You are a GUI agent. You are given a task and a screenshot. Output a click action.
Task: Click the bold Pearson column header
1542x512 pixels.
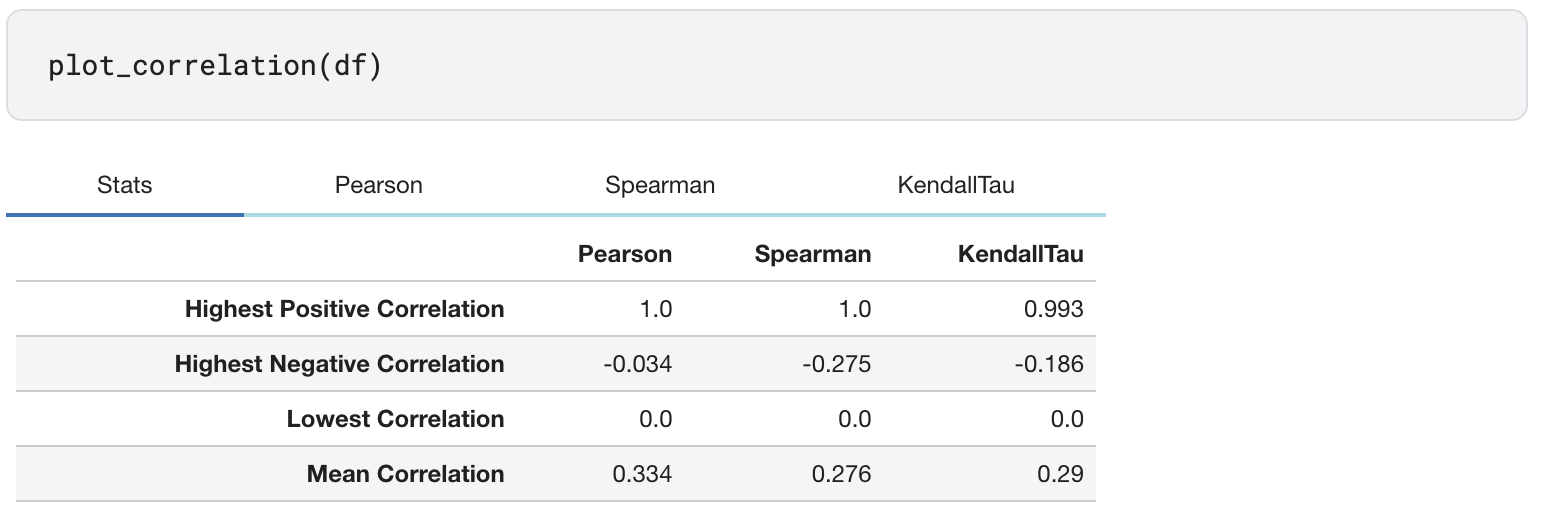coord(624,254)
